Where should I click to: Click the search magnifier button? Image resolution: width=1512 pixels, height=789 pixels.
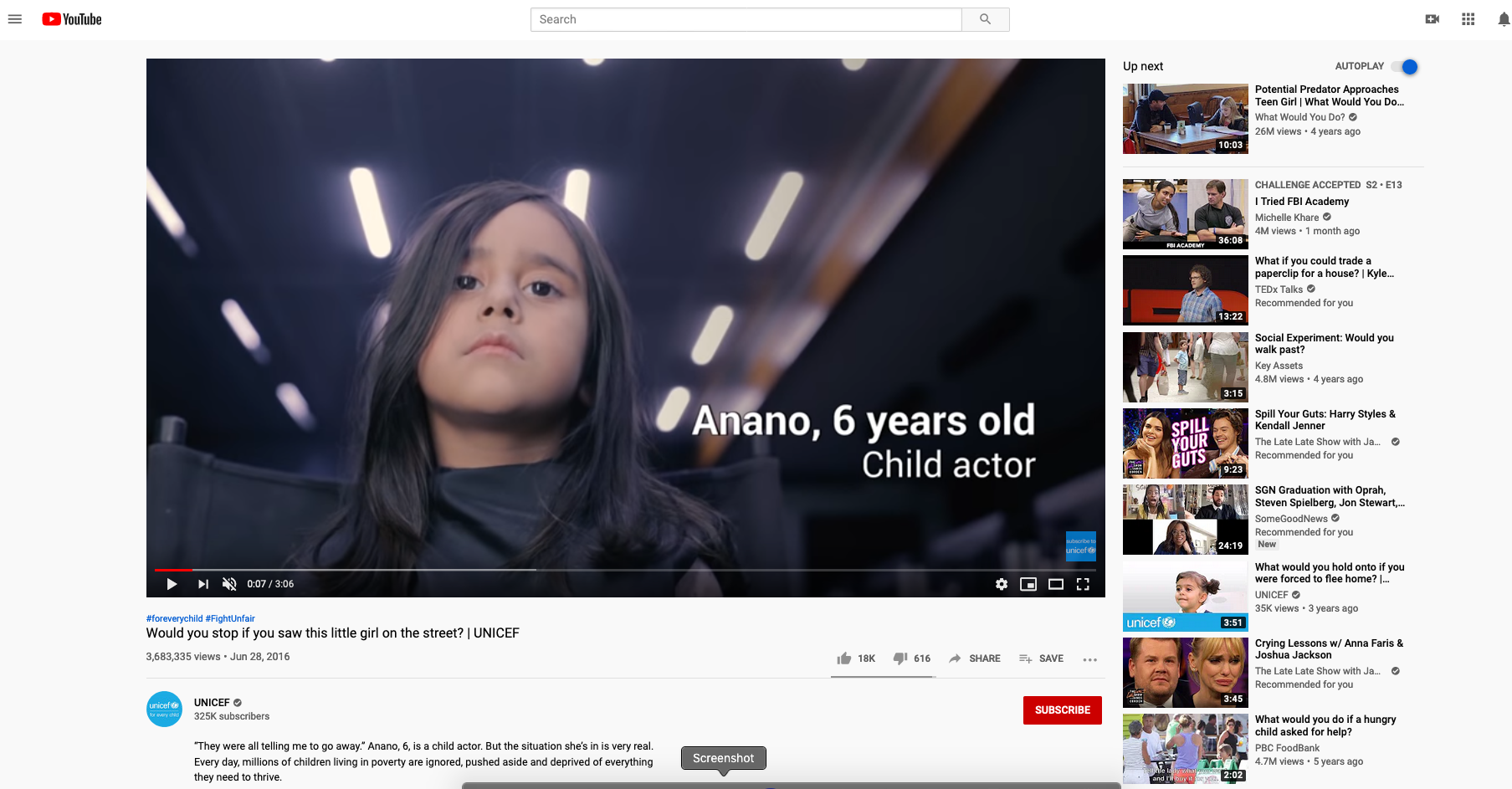[985, 19]
